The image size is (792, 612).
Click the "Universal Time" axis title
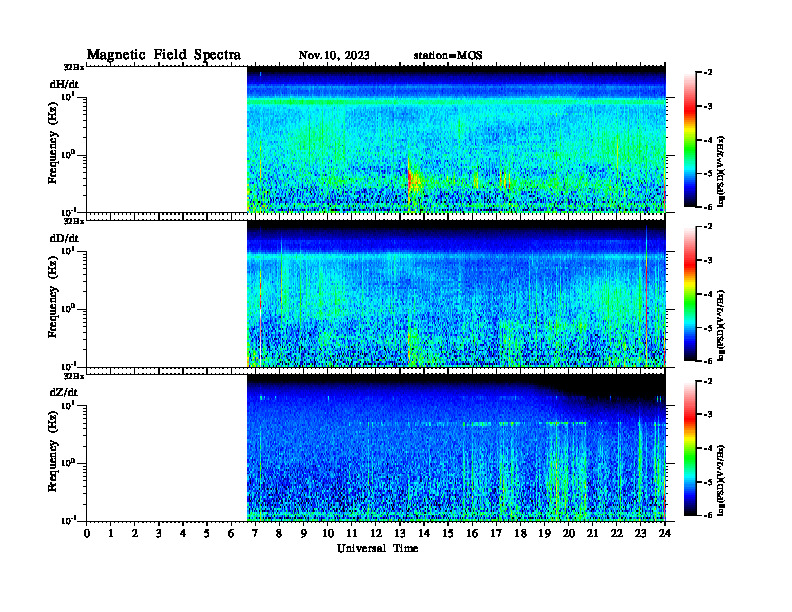click(x=377, y=548)
